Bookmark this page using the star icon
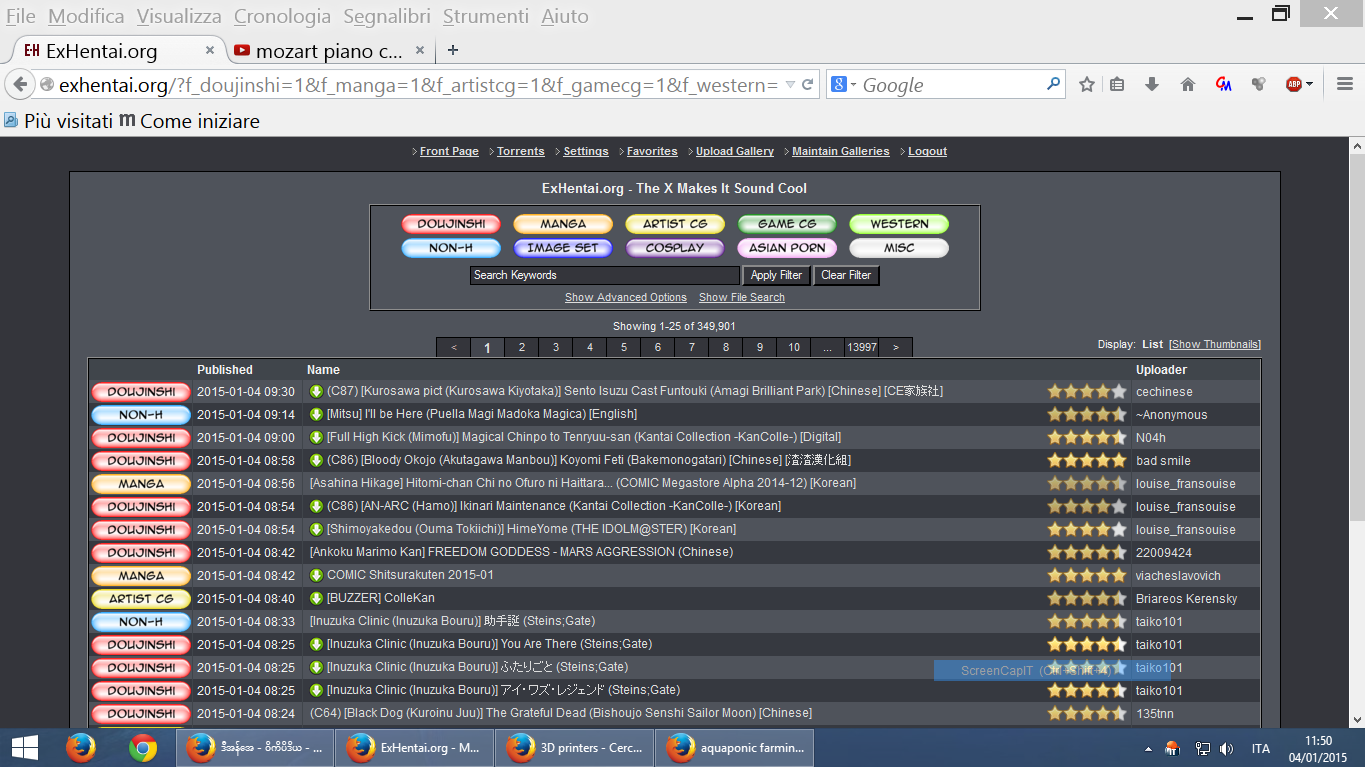The width and height of the screenshot is (1365, 767). click(x=1087, y=85)
